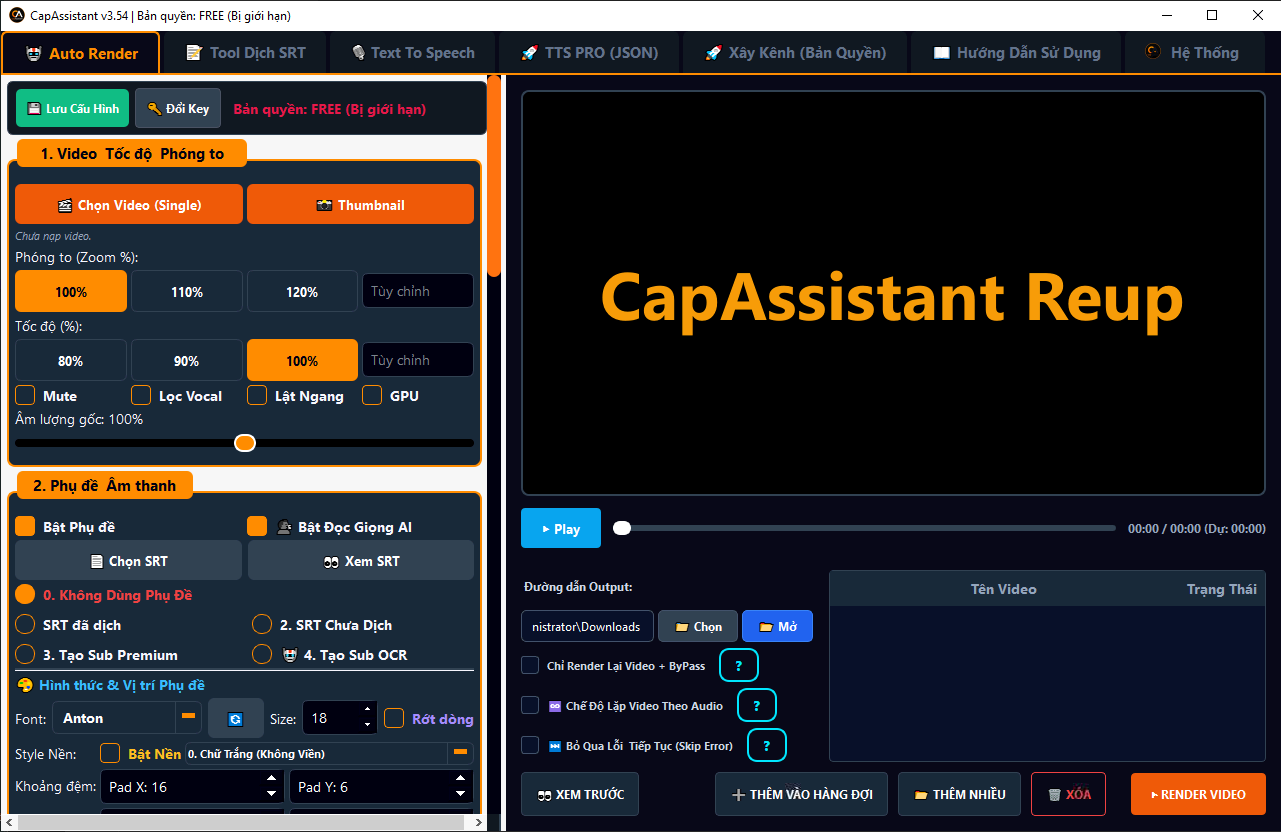The width and height of the screenshot is (1281, 832).
Task: Click the video playback seek slider handle
Action: click(x=622, y=528)
